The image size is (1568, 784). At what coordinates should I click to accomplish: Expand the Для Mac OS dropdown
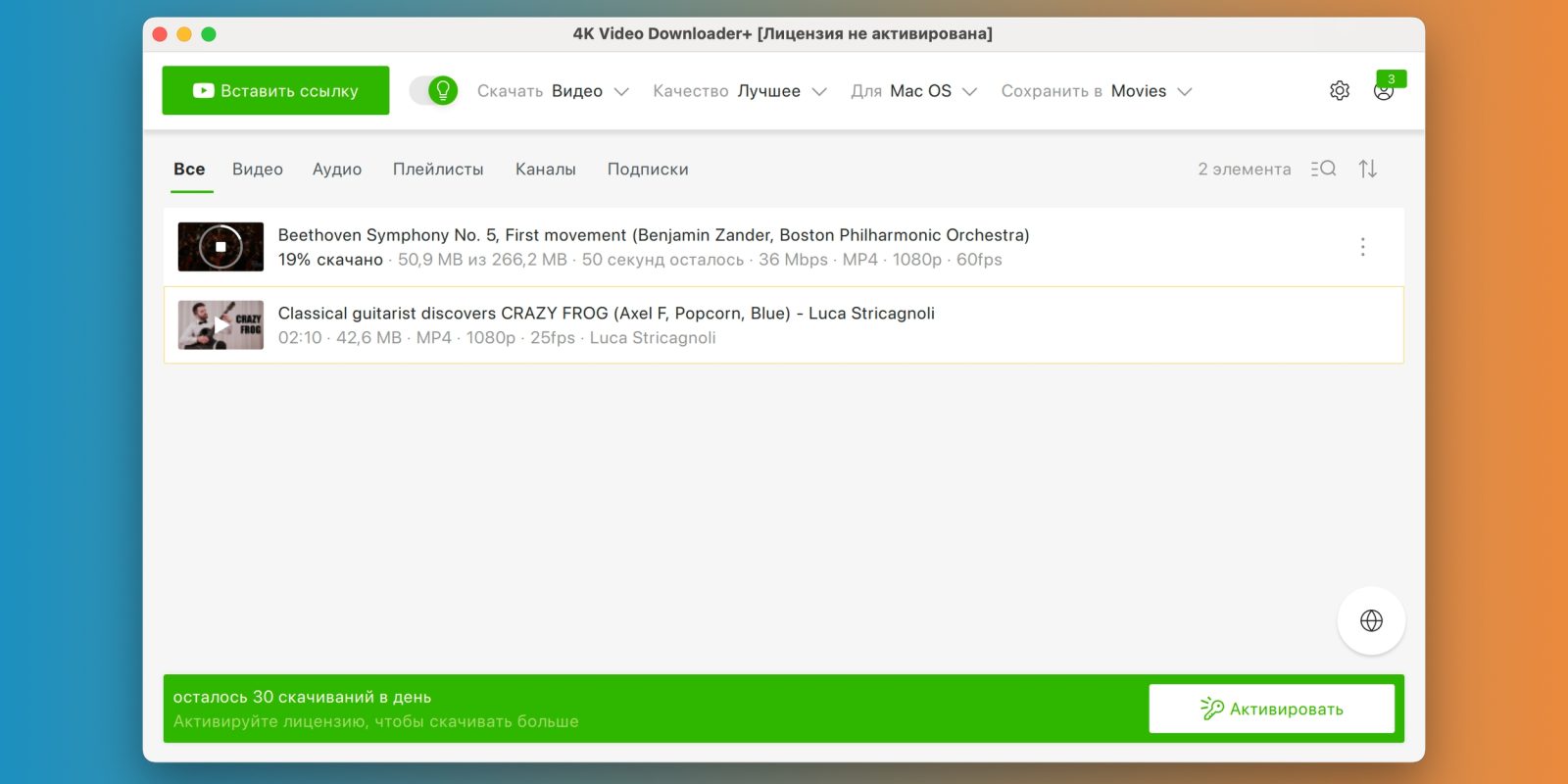tap(914, 91)
